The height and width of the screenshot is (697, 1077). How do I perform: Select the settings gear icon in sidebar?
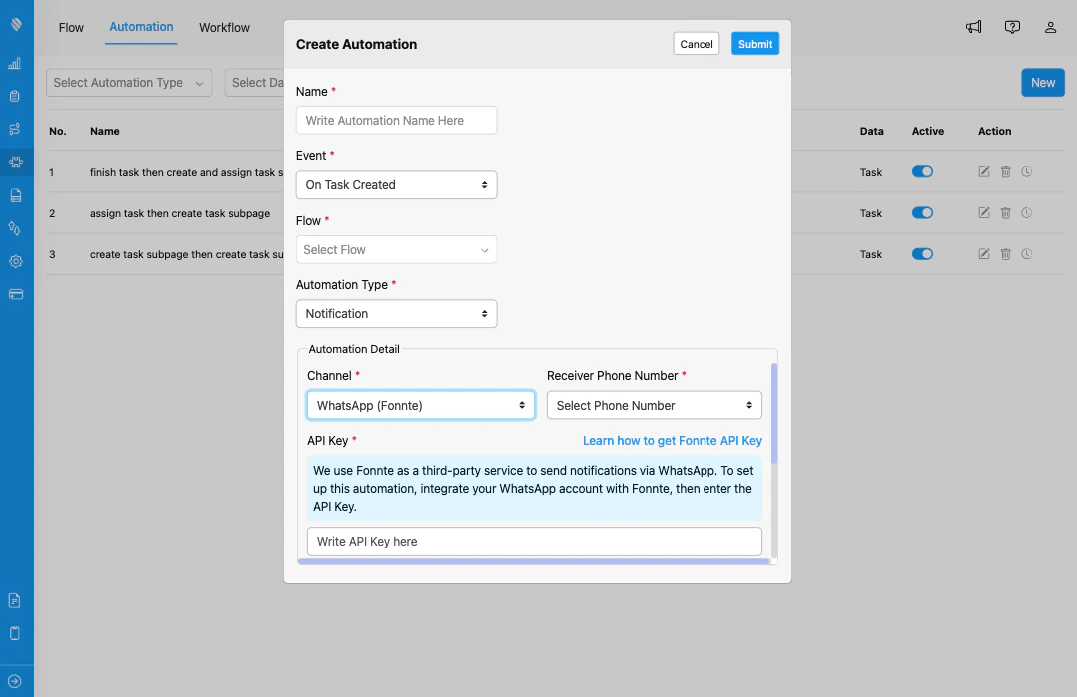click(x=15, y=261)
